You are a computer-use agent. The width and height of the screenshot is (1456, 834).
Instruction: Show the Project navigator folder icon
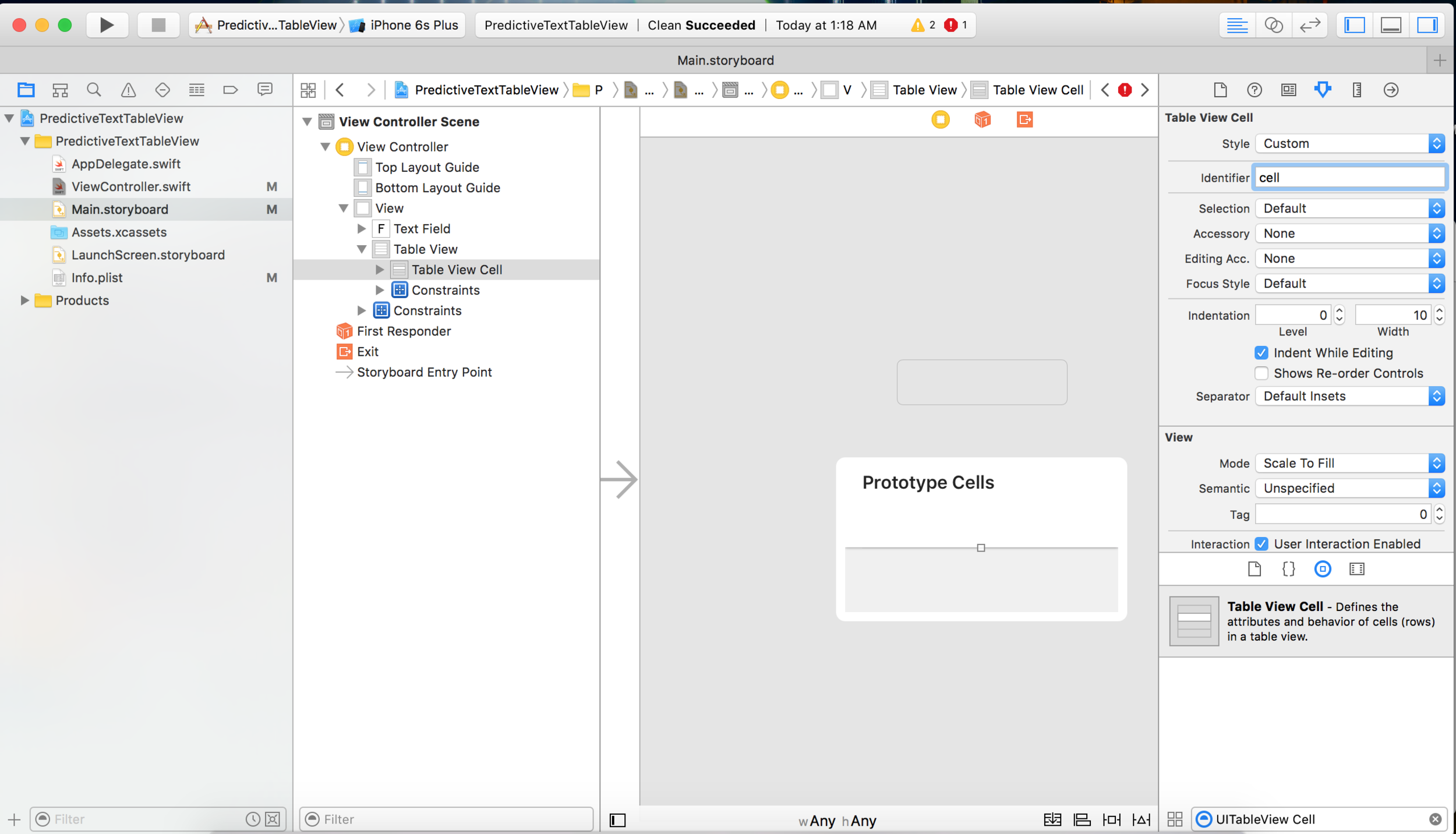point(26,90)
